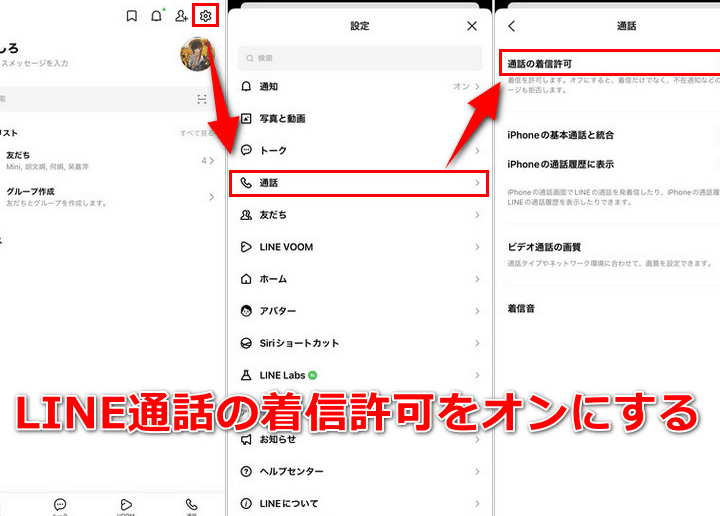The width and height of the screenshot is (720, 516).
Task: Open 通話 settings entry
Action: [359, 183]
